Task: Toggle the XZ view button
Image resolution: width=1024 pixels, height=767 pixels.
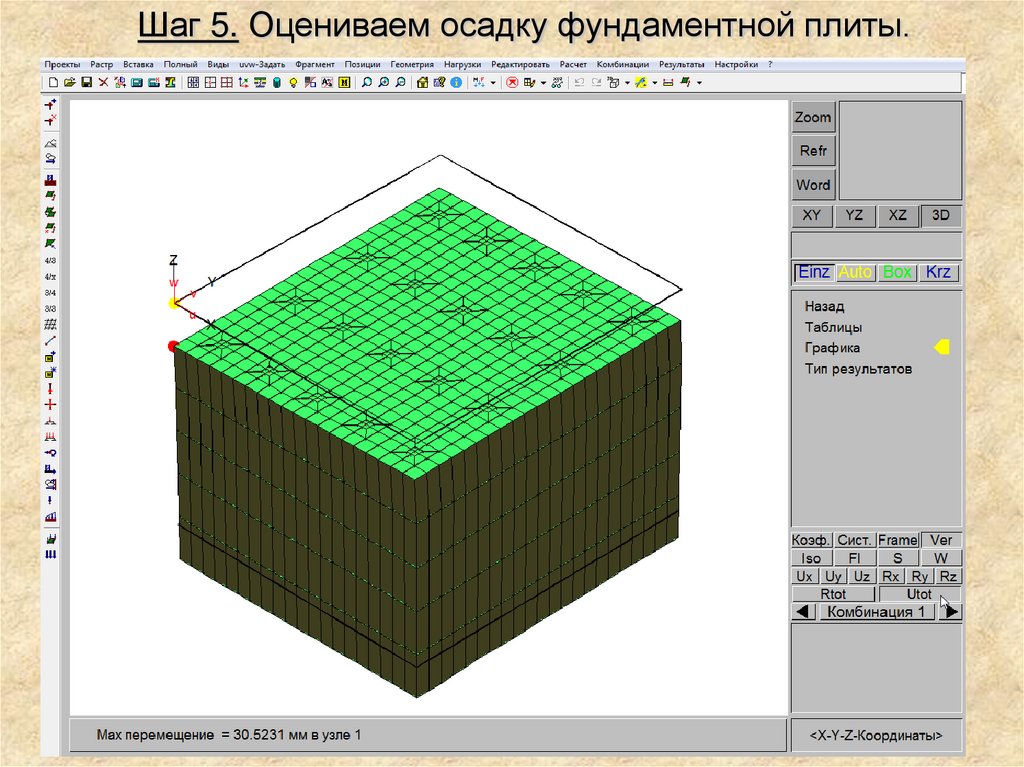Action: 897,216
